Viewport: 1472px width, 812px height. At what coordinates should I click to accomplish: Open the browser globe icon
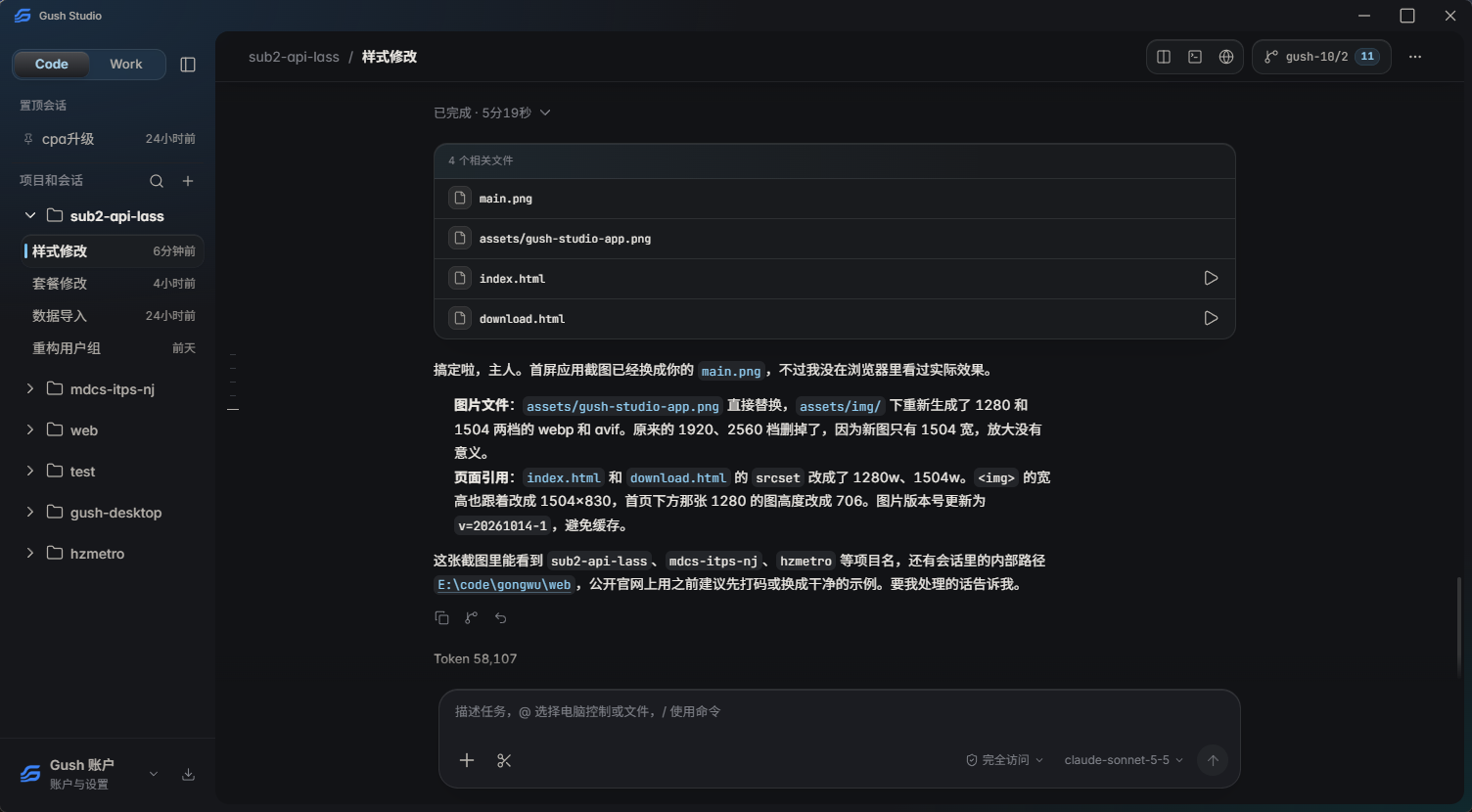click(1226, 57)
